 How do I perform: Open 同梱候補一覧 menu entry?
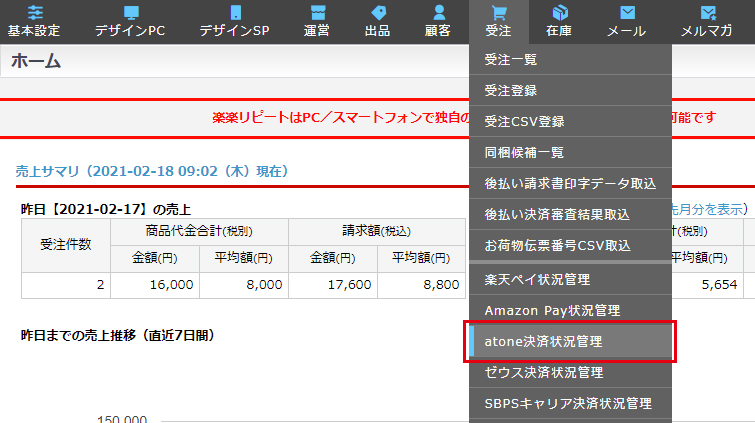[x=570, y=153]
